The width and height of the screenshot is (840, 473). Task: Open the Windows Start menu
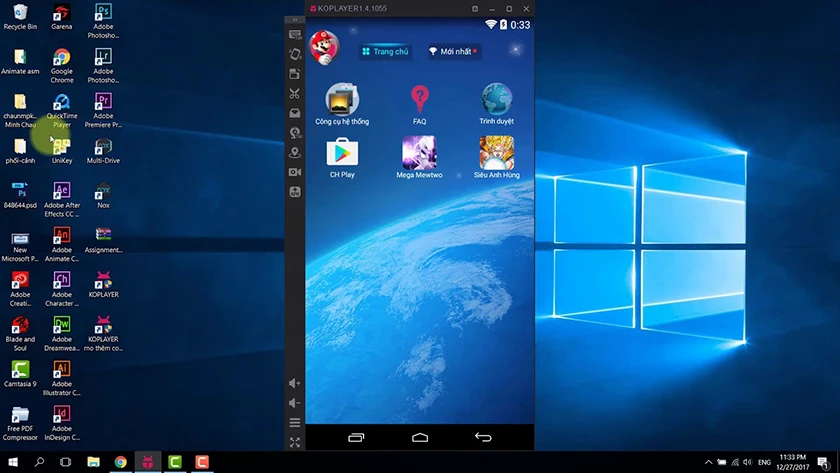13,462
